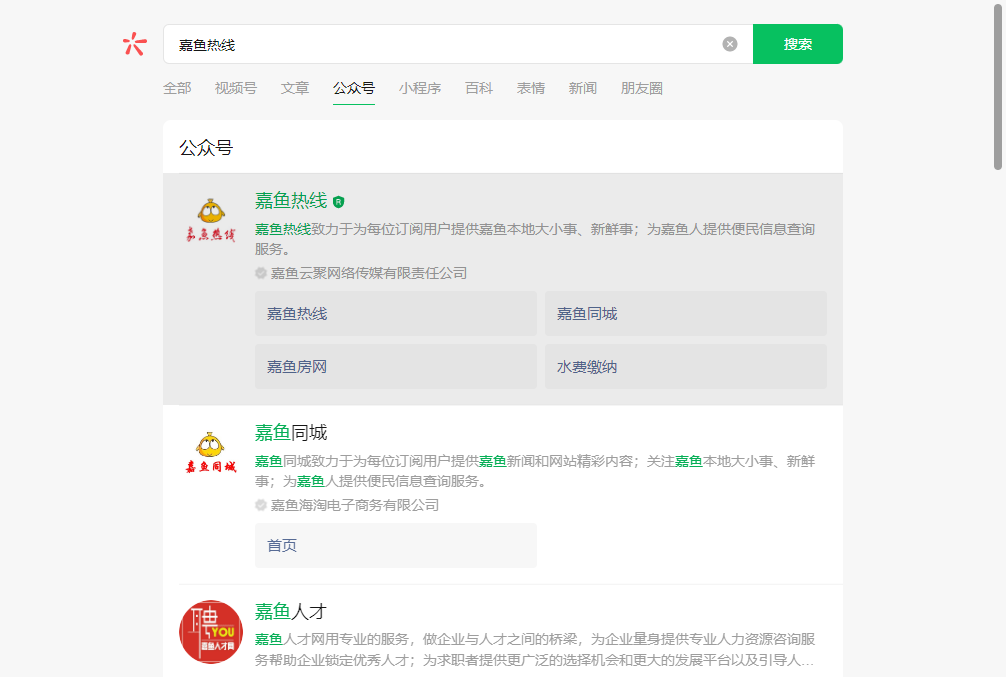Select the 公众号 tab
Image resolution: width=1006 pixels, height=677 pixels.
tap(354, 89)
